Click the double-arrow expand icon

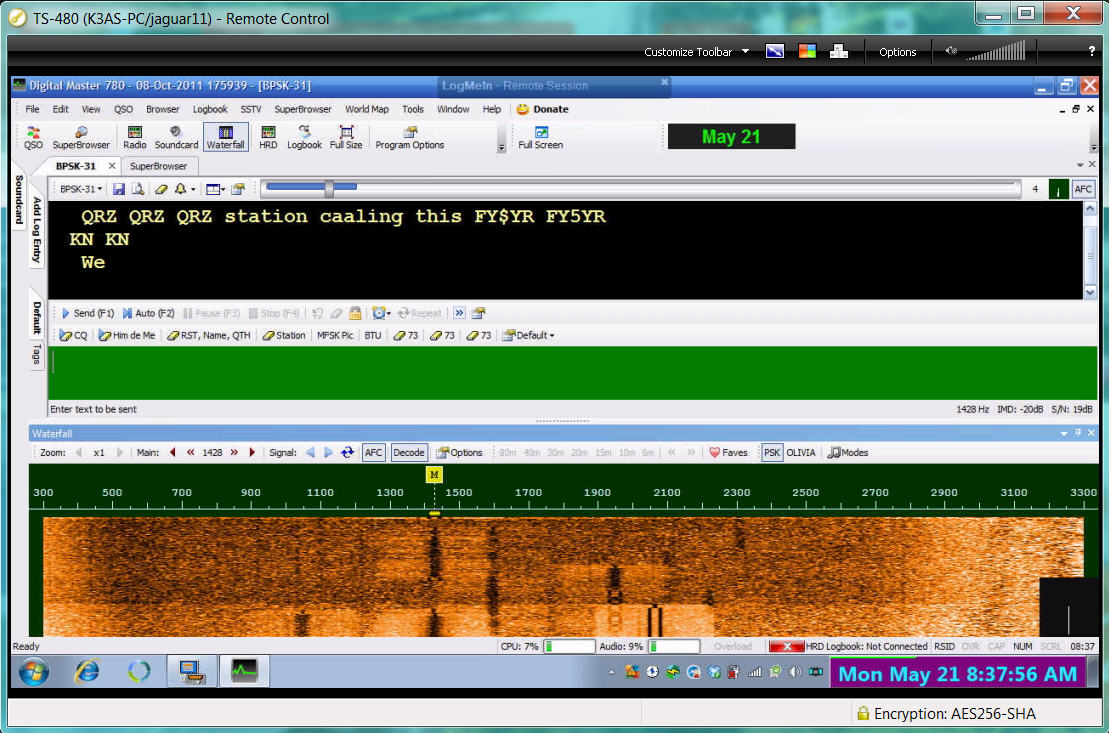tap(459, 313)
